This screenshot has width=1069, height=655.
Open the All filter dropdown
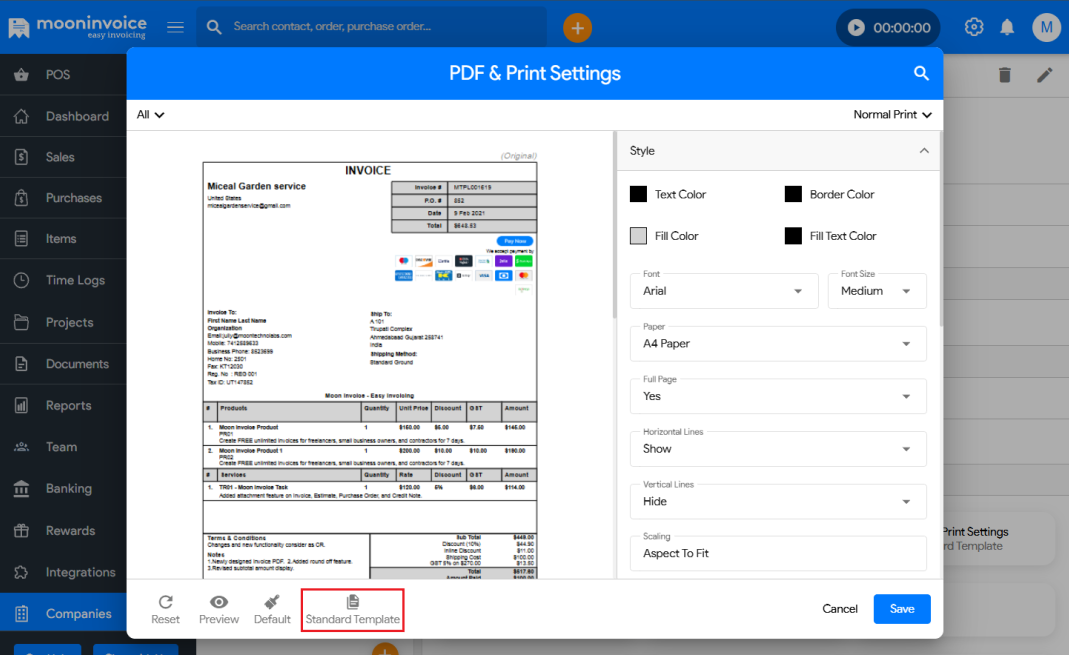coord(150,115)
